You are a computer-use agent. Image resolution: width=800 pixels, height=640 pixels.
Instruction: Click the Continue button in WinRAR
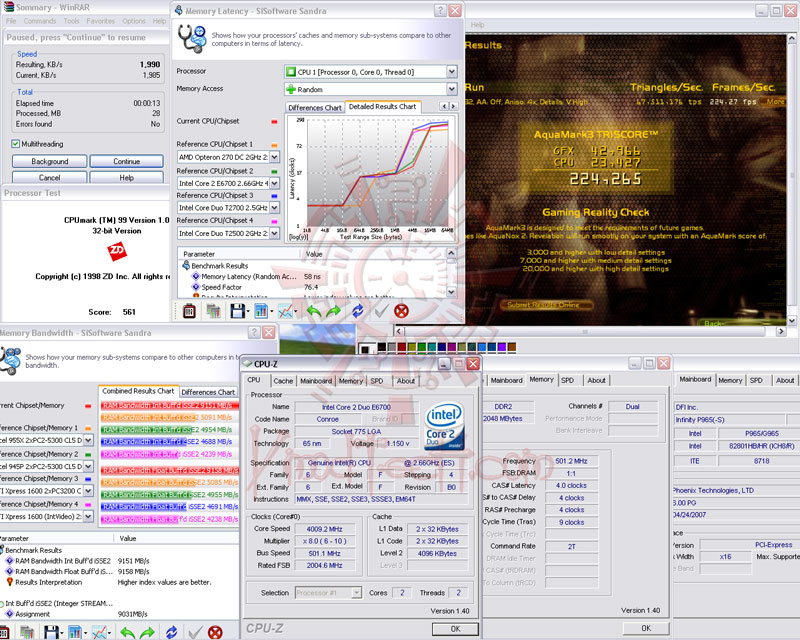click(127, 161)
